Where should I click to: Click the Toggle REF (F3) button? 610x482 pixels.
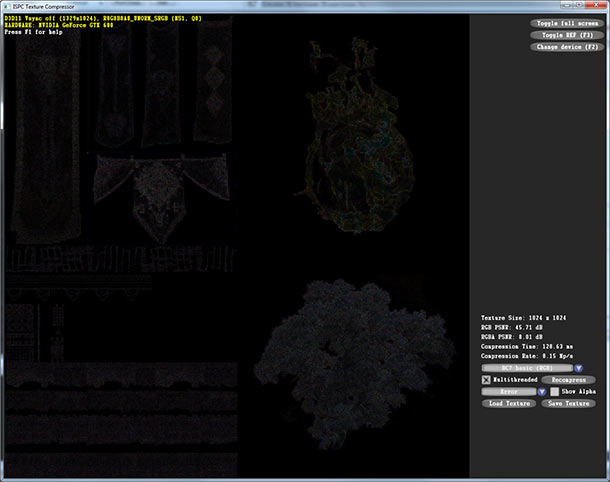[567, 35]
